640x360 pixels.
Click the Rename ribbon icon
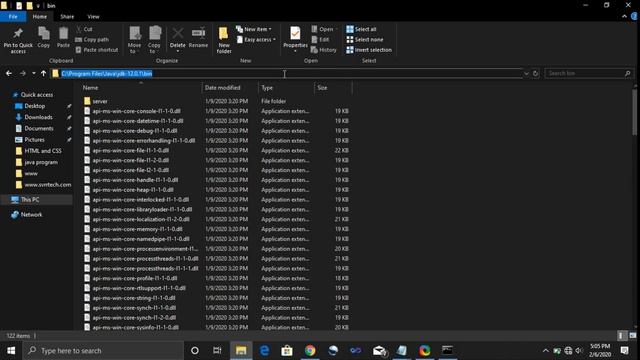(198, 38)
